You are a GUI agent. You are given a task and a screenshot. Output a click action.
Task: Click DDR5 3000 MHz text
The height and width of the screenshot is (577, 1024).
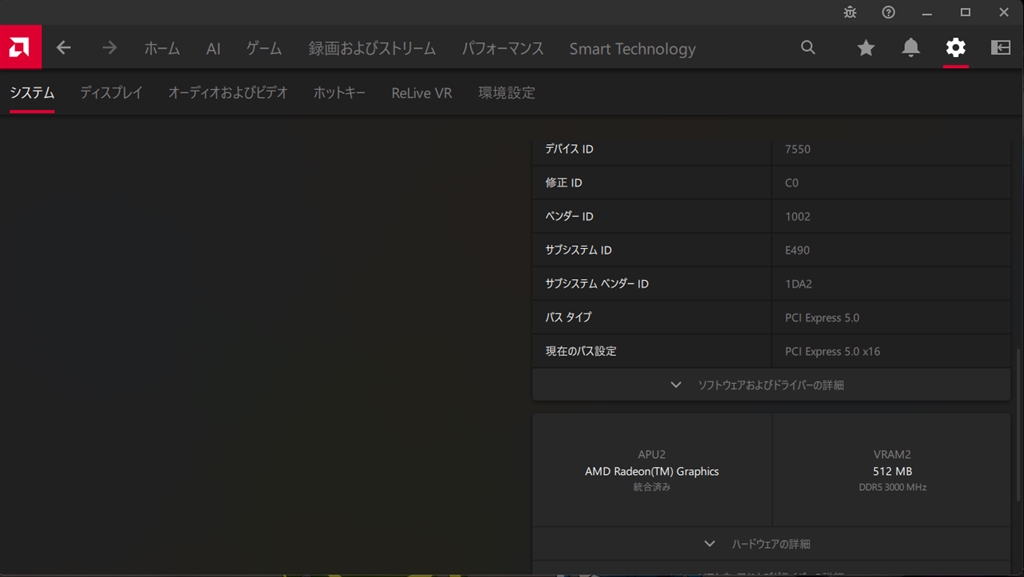892,487
